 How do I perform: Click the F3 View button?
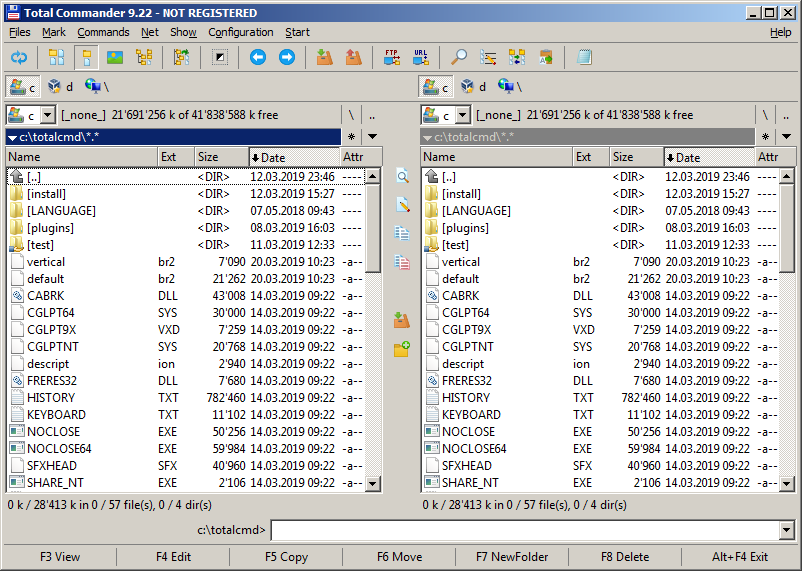point(60,557)
